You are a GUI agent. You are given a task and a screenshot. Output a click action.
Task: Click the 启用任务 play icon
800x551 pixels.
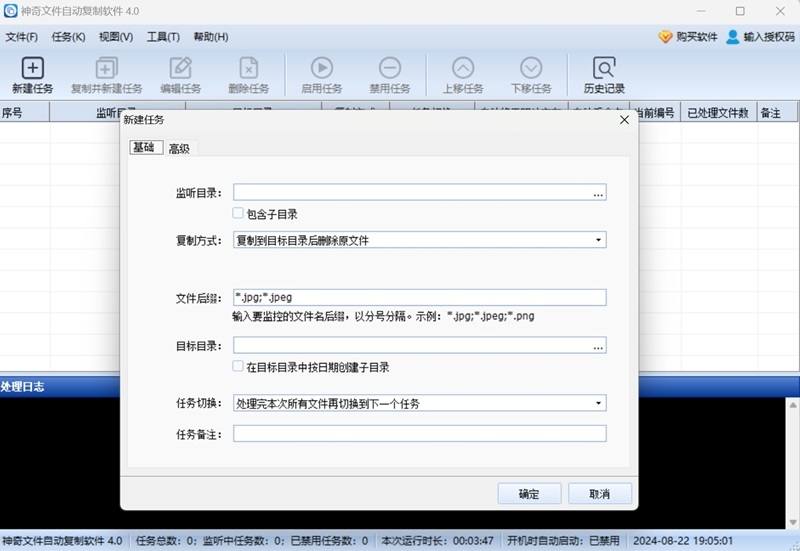point(321,68)
